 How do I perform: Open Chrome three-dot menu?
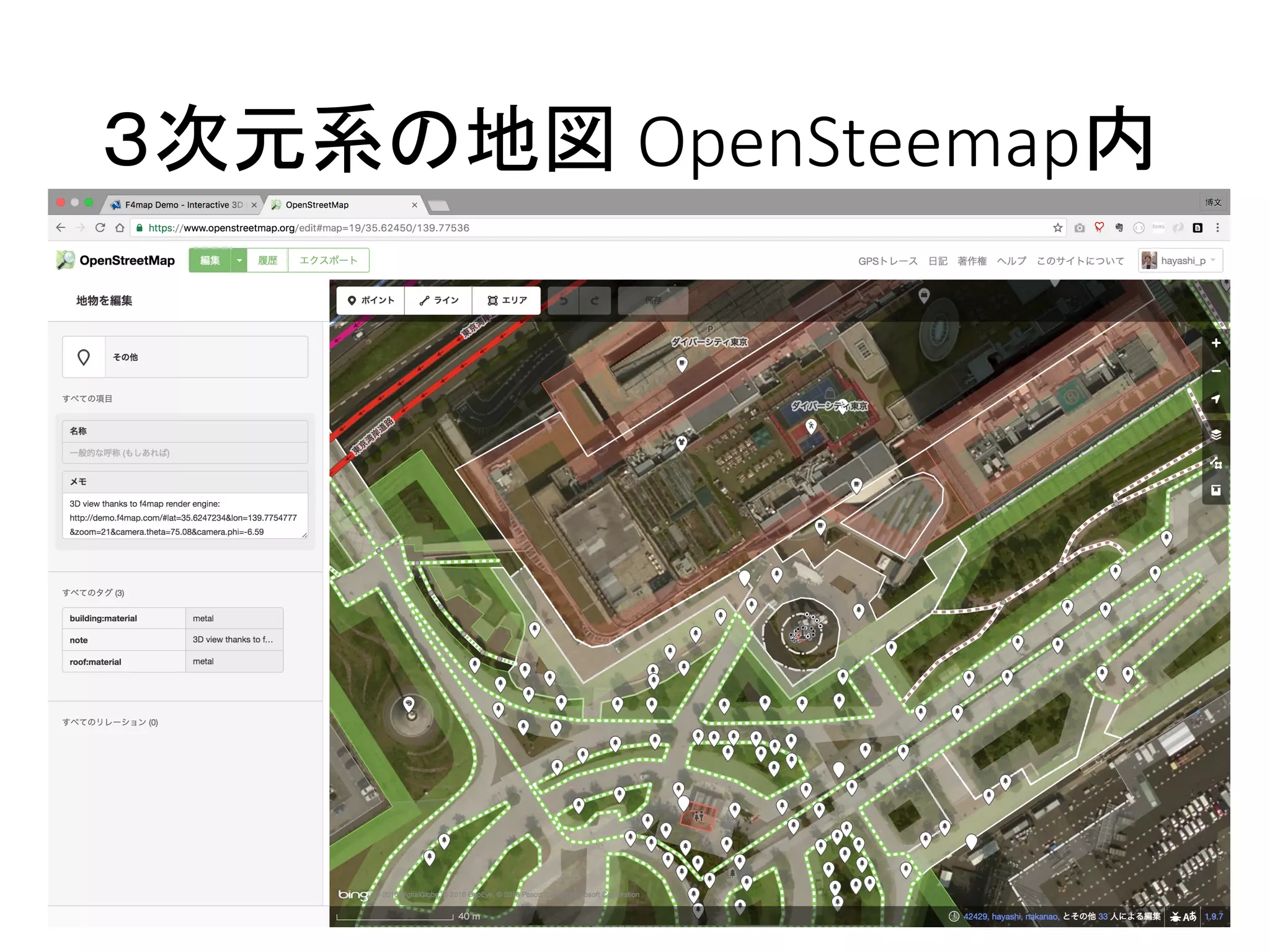(x=1217, y=227)
